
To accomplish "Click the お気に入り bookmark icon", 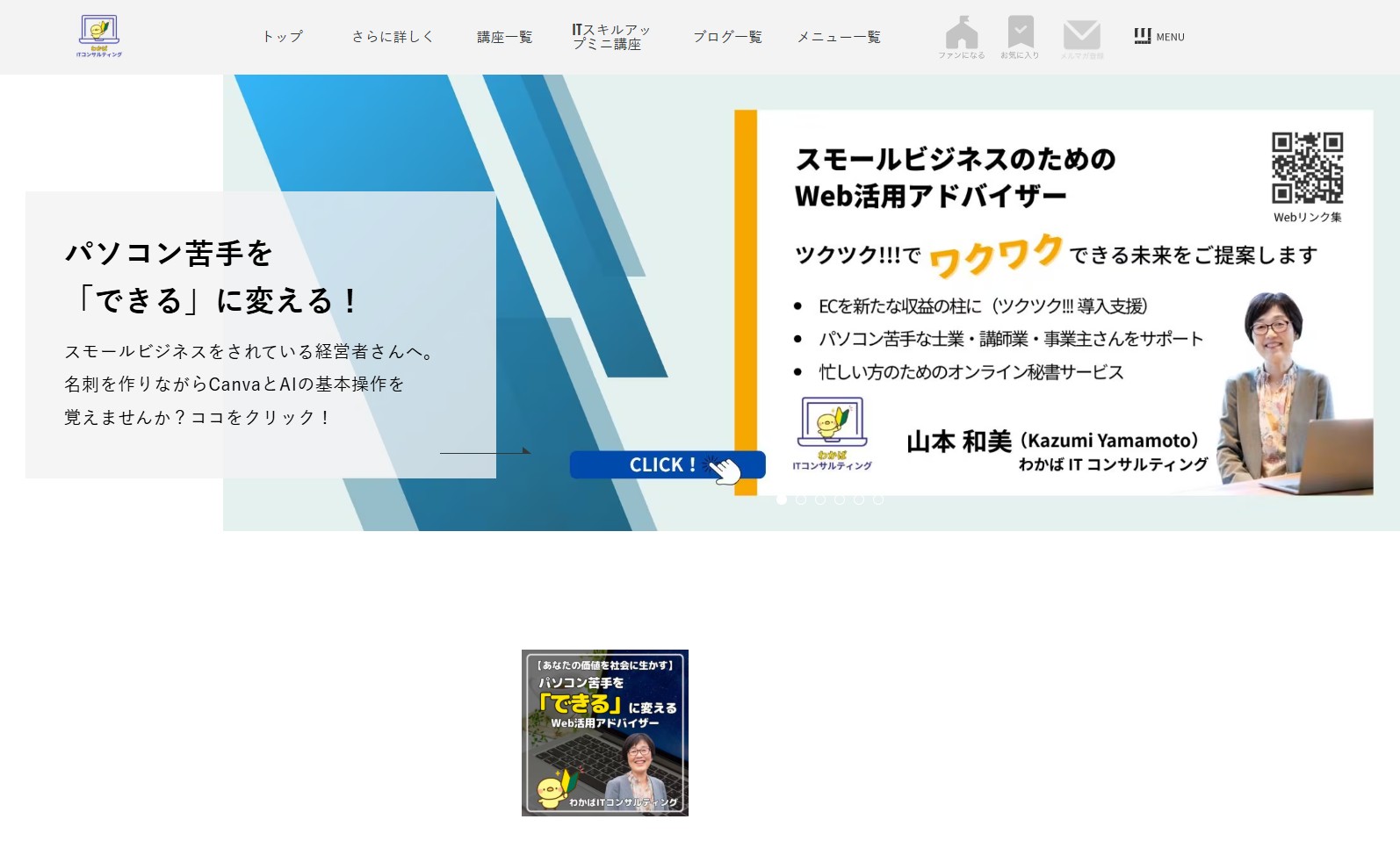I will click(1020, 35).
